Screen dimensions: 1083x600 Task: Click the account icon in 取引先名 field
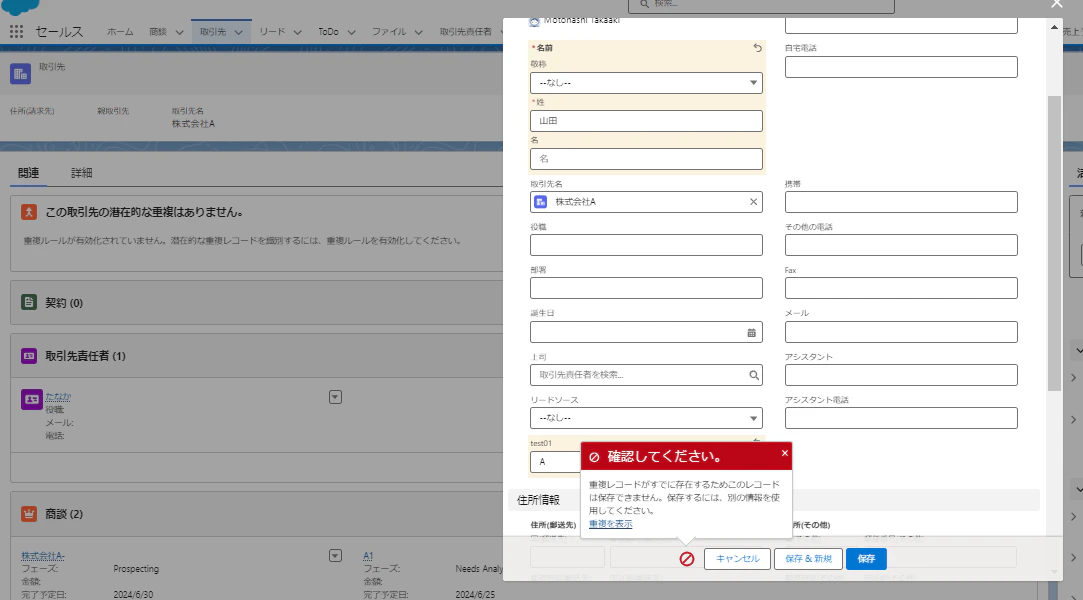(541, 202)
